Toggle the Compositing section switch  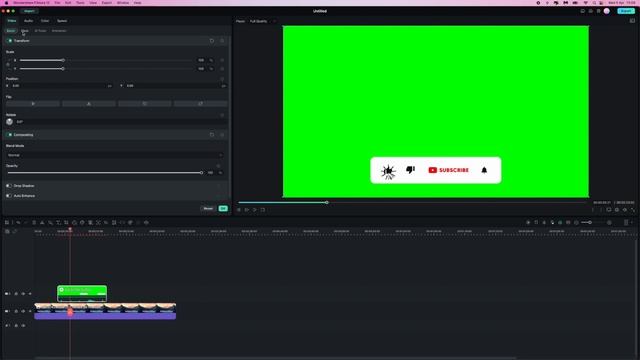coord(10,135)
